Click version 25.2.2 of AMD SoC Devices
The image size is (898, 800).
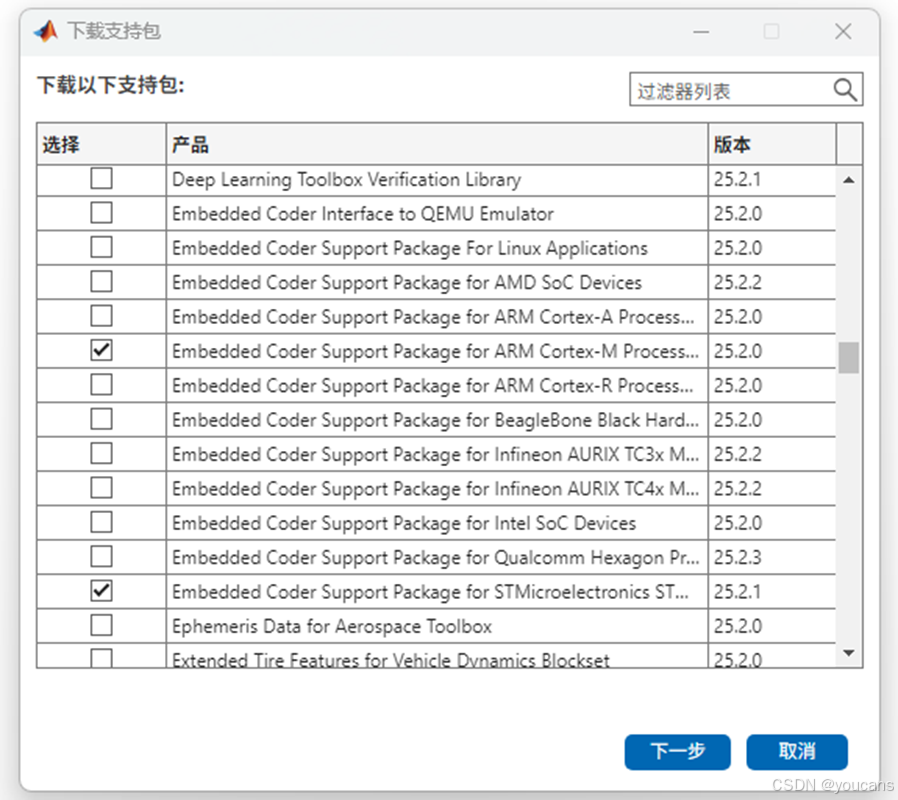[738, 283]
